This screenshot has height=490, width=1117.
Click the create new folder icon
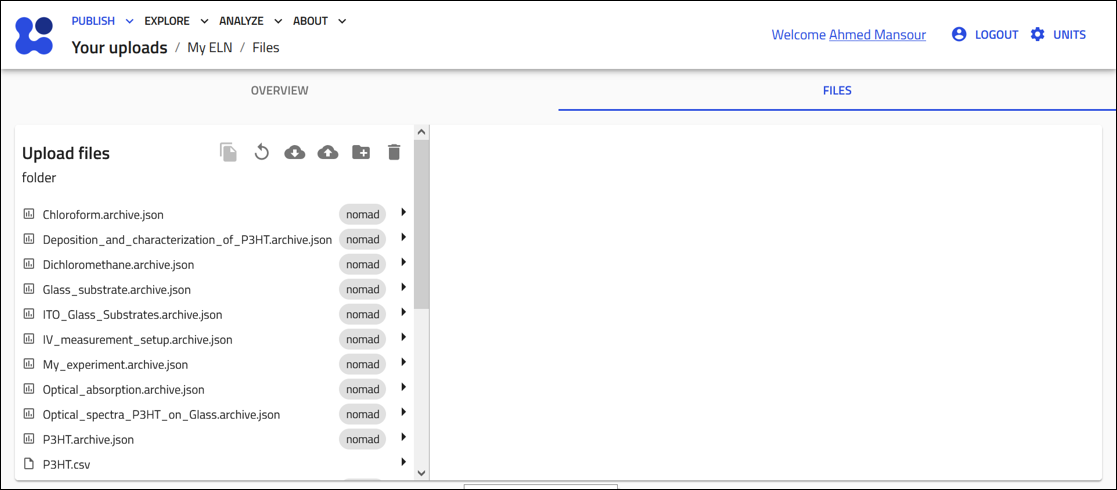361,152
